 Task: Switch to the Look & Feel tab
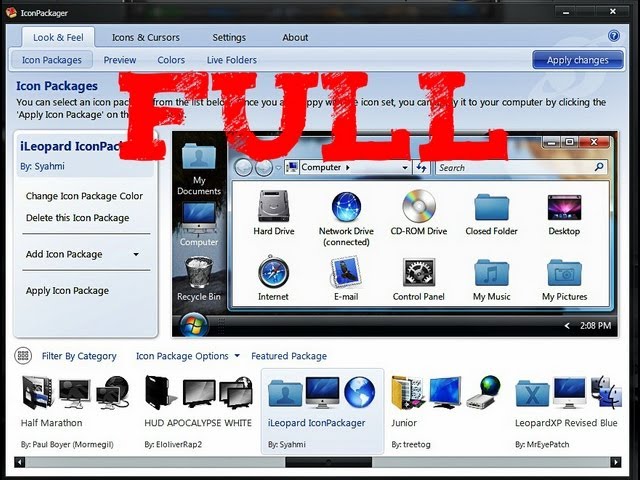pos(58,38)
